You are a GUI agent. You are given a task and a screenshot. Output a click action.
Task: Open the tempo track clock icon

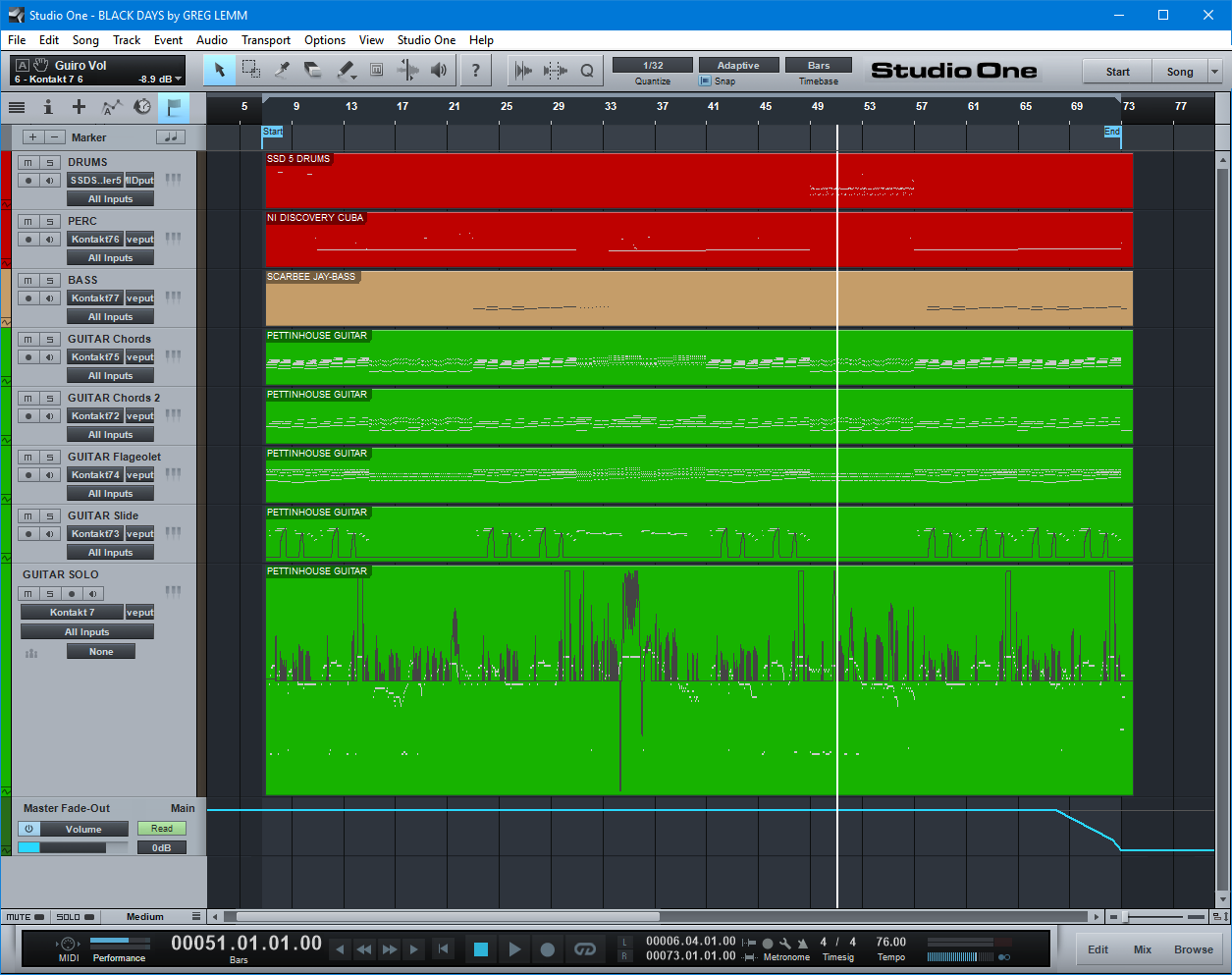[x=142, y=107]
